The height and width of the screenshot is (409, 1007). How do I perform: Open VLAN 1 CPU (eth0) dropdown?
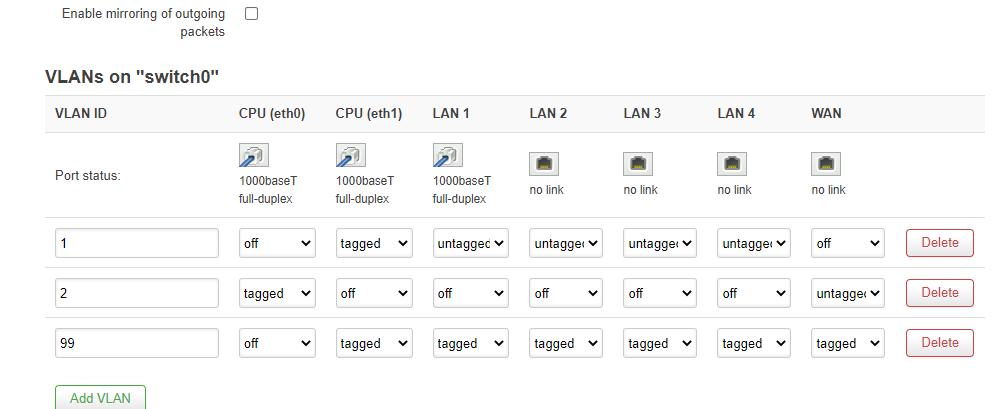[x=277, y=243]
